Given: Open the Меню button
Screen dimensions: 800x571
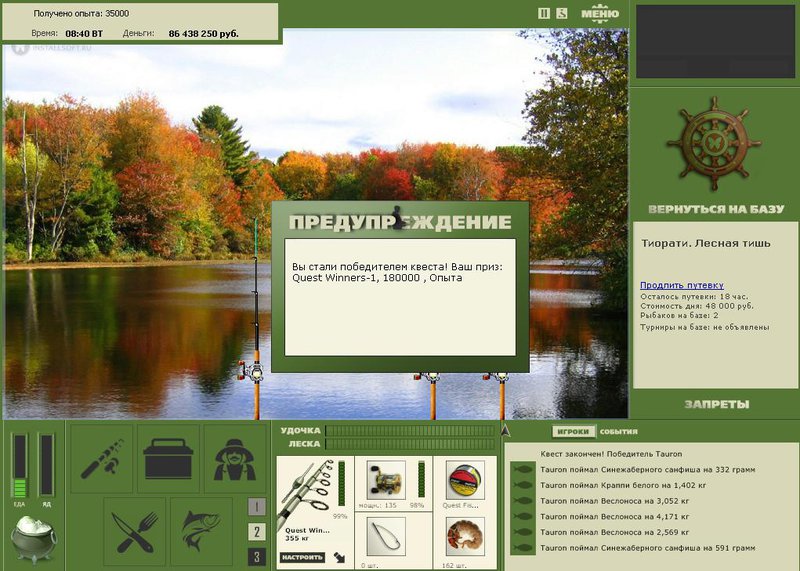Looking at the screenshot, I should (x=600, y=14).
